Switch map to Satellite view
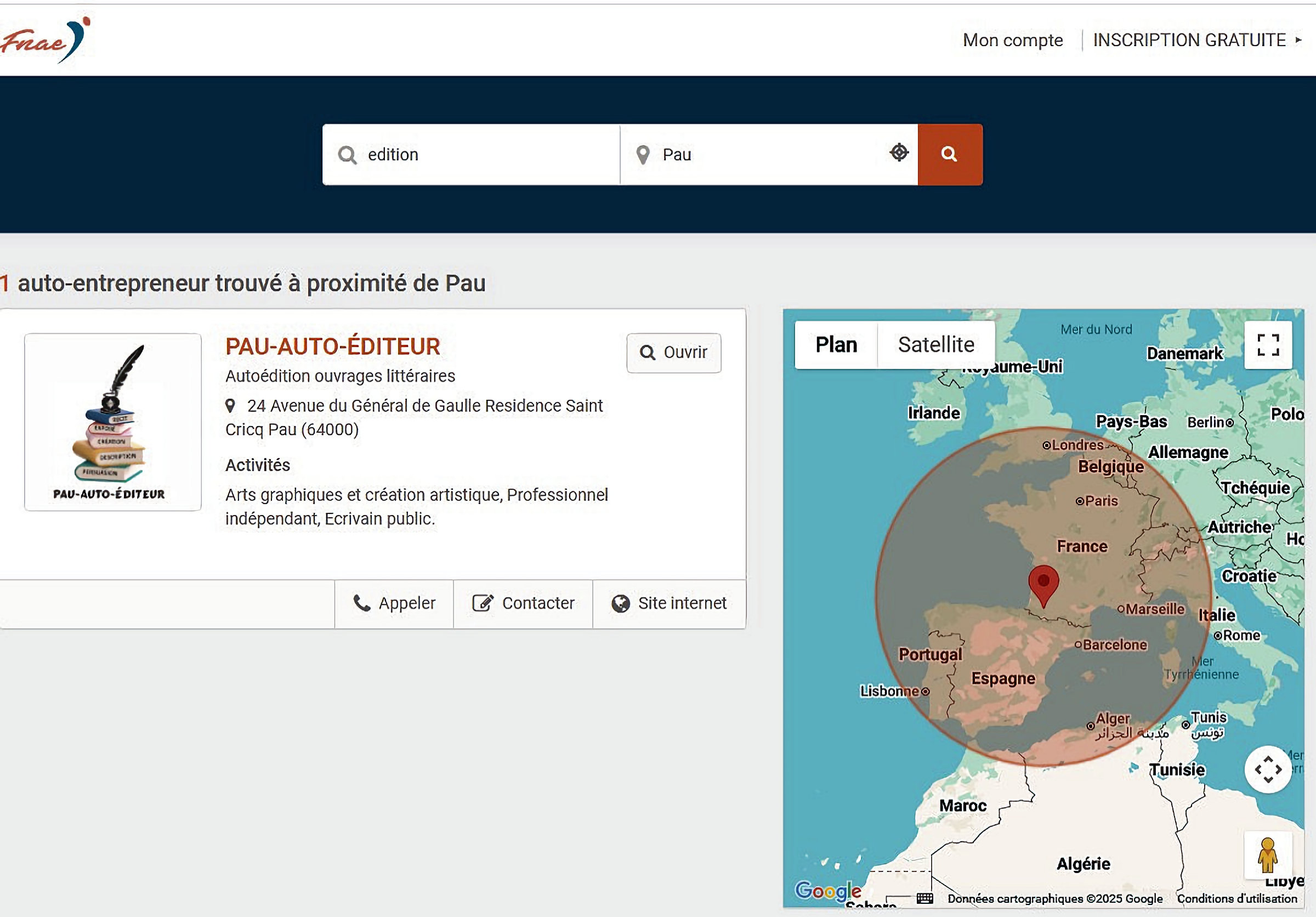1316x917 pixels. point(935,345)
